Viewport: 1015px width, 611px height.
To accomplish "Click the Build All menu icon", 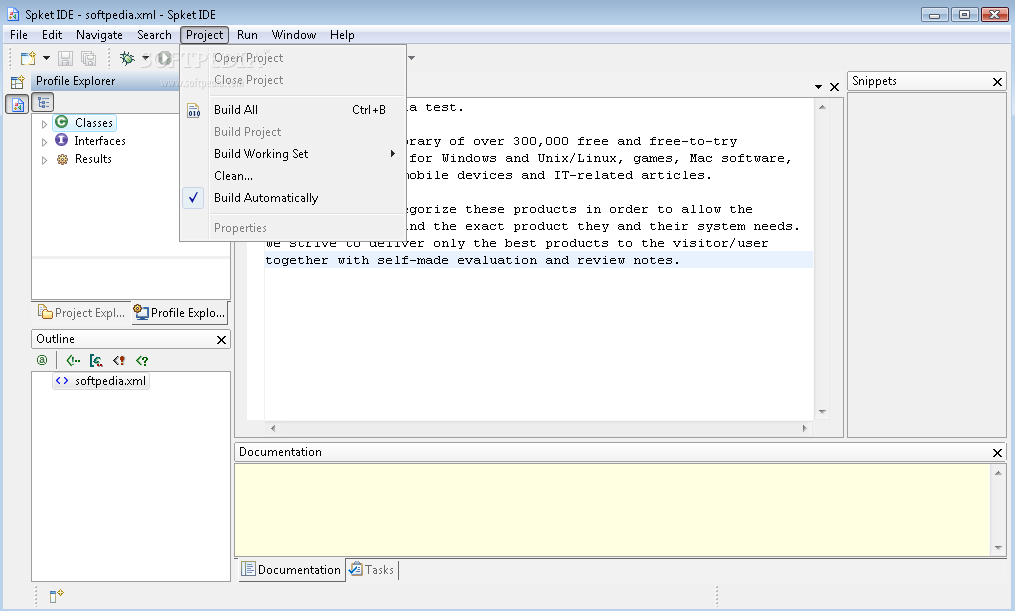I will pos(194,111).
